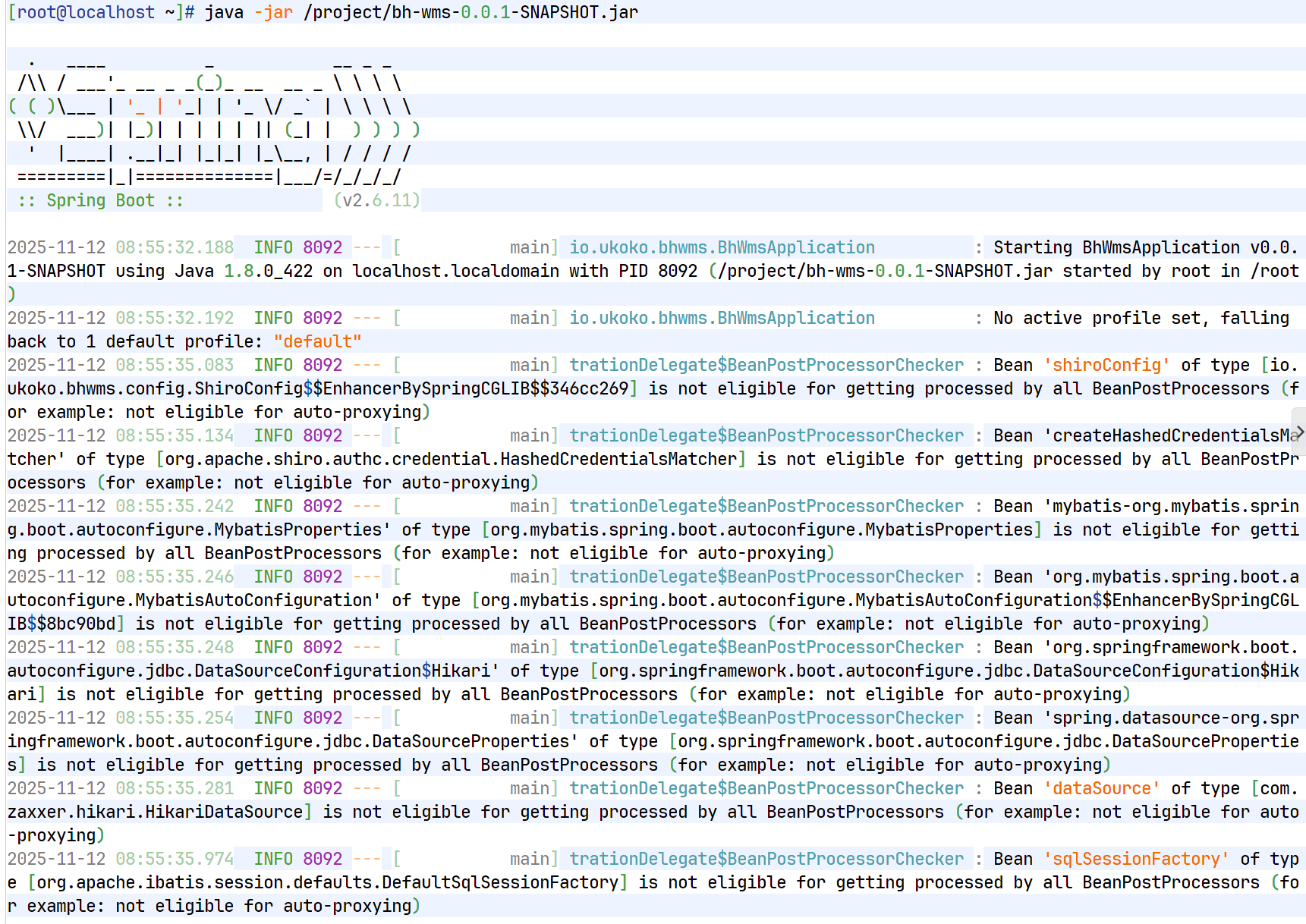The width and height of the screenshot is (1306, 924).
Task: Click the Spring ASCII art logo
Action: pyautogui.click(x=212, y=119)
